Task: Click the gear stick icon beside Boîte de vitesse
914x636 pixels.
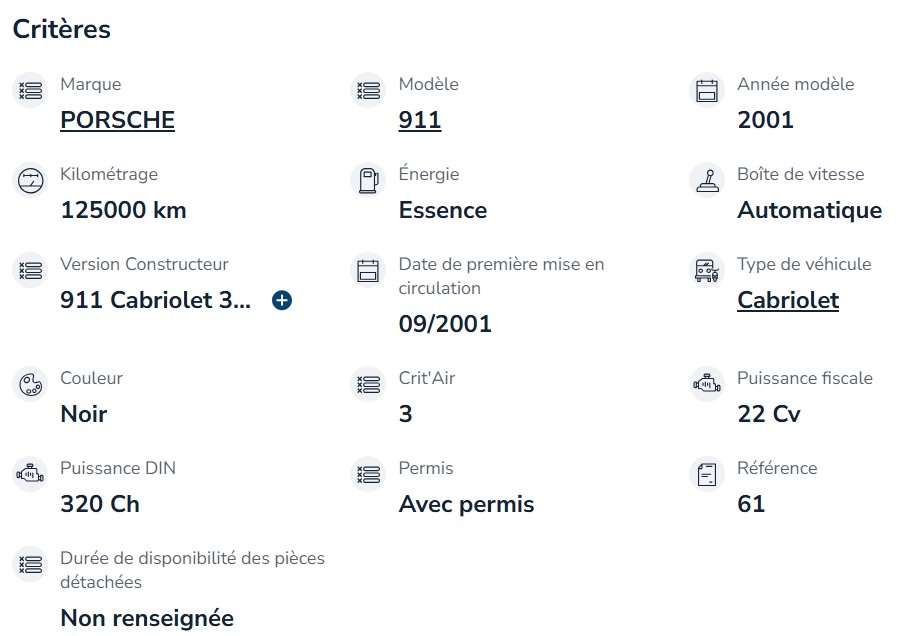Action: click(x=707, y=180)
